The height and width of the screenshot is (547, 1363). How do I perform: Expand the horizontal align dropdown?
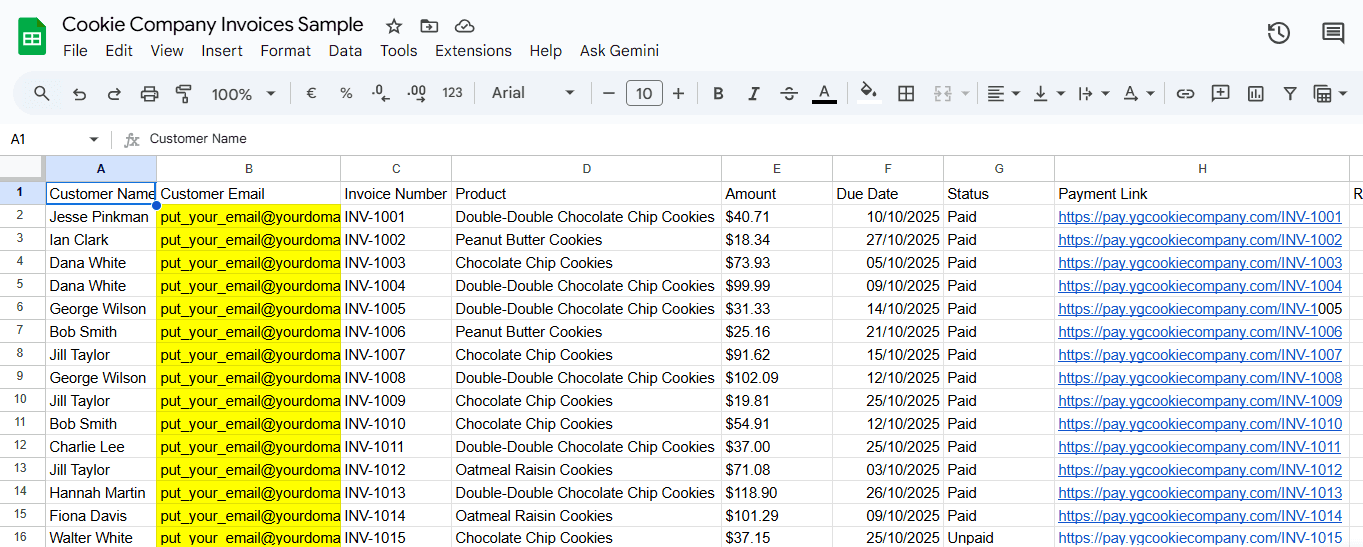click(x=1003, y=94)
